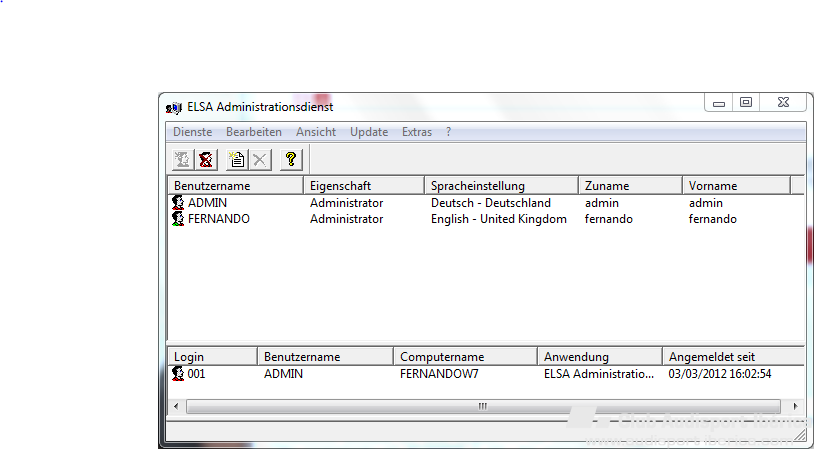The width and height of the screenshot is (814, 449).
Task: Click the Vorname cell 'fernando'
Action: tap(713, 219)
